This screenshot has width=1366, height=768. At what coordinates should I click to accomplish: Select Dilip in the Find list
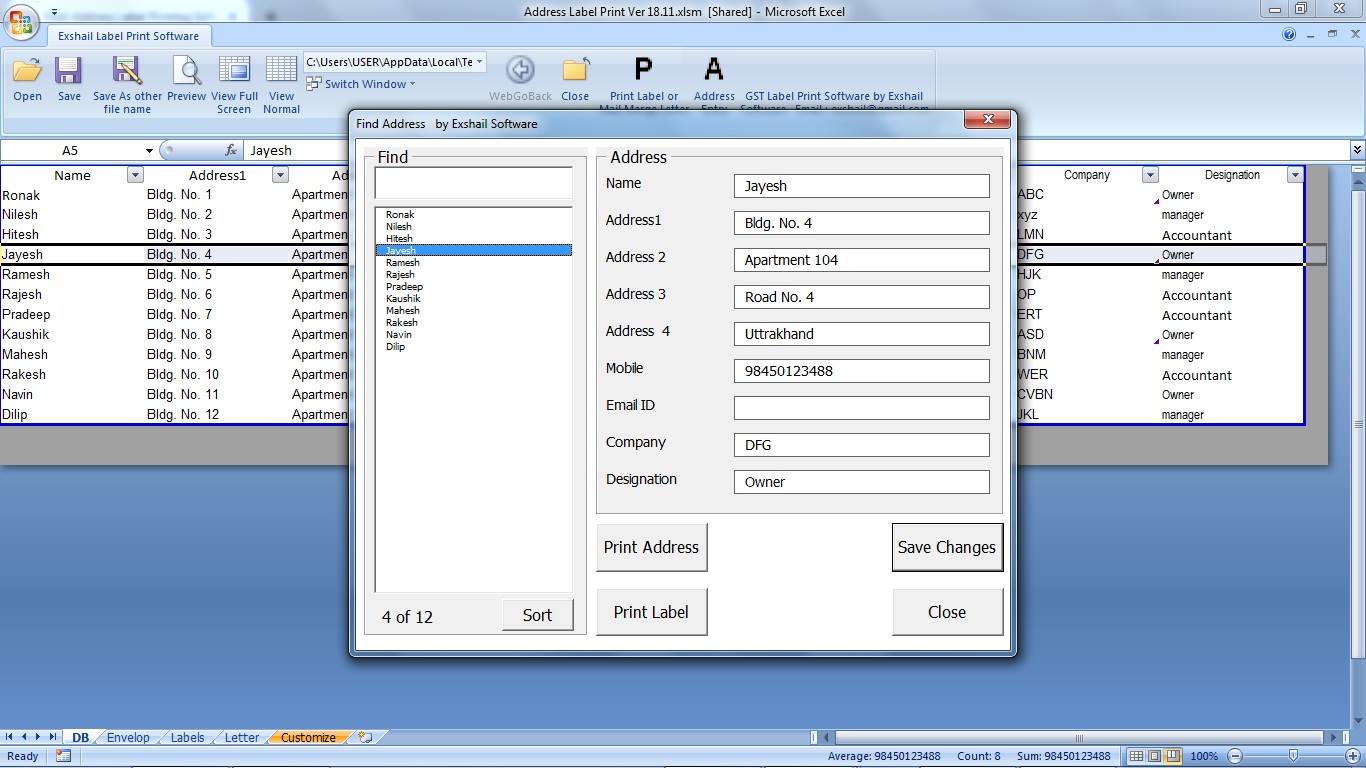473,346
